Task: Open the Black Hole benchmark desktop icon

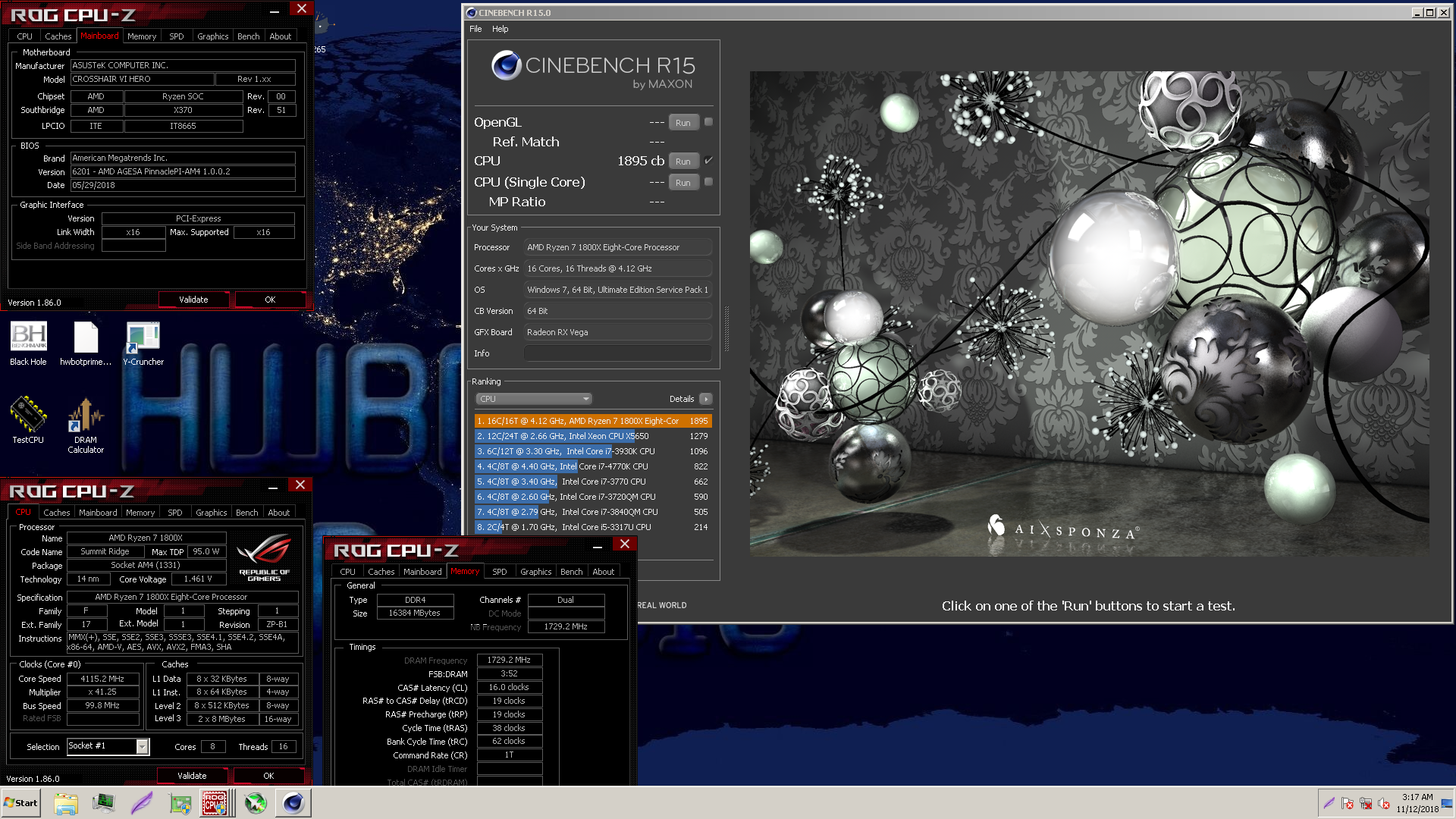Action: click(28, 344)
